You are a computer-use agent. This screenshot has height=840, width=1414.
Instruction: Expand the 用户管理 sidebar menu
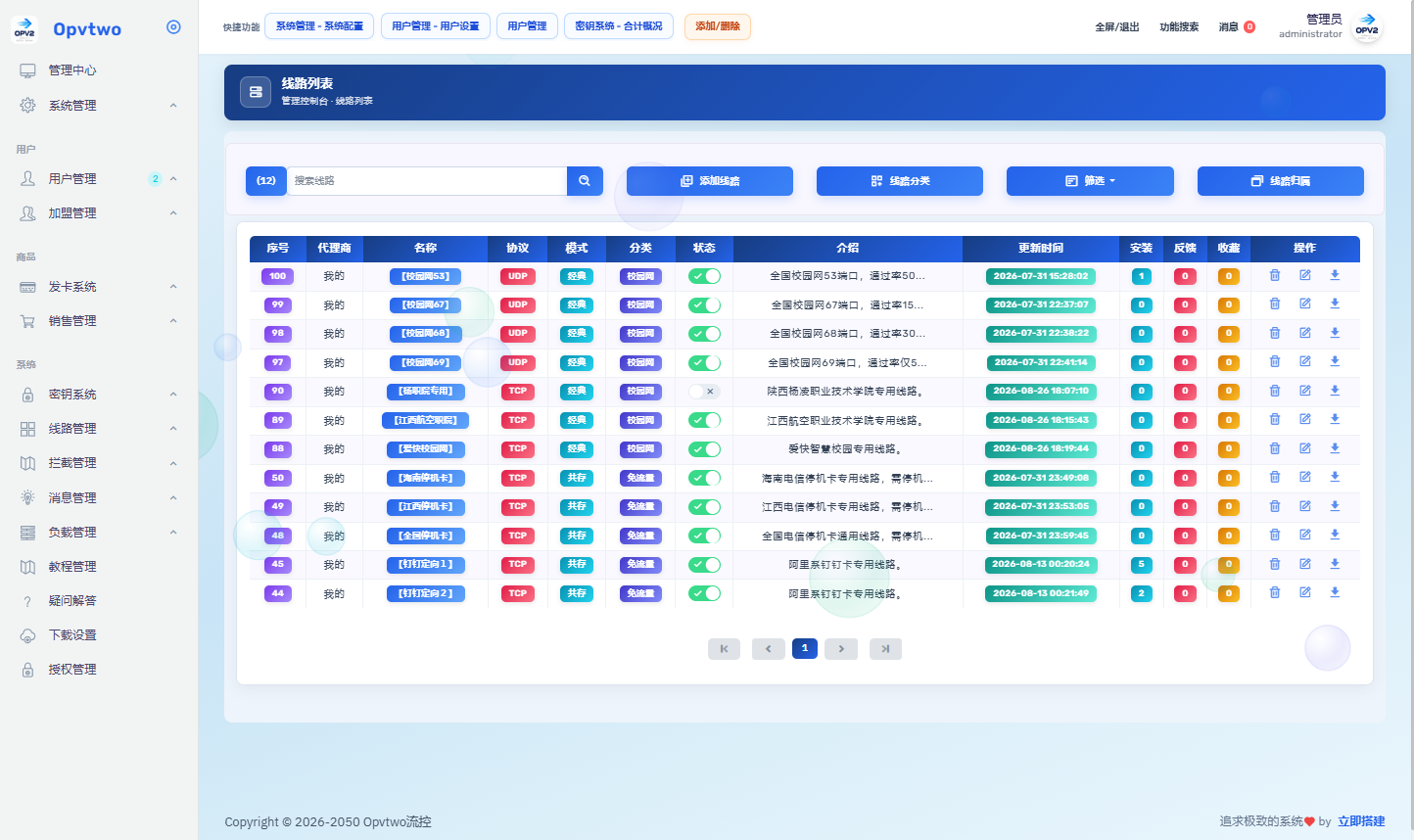pos(99,179)
